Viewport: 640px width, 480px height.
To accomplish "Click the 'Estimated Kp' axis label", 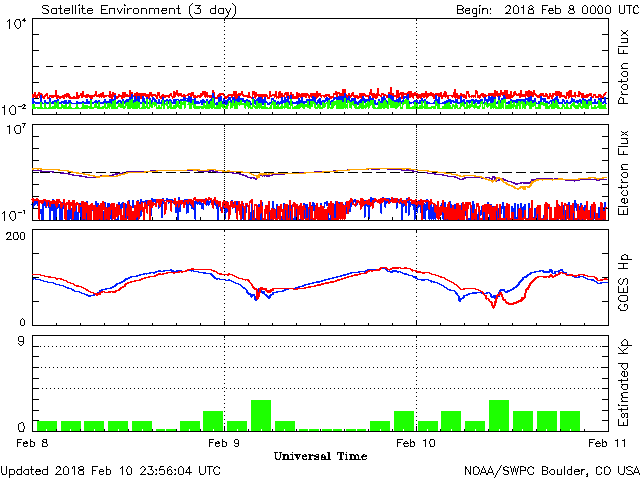I will [623, 383].
